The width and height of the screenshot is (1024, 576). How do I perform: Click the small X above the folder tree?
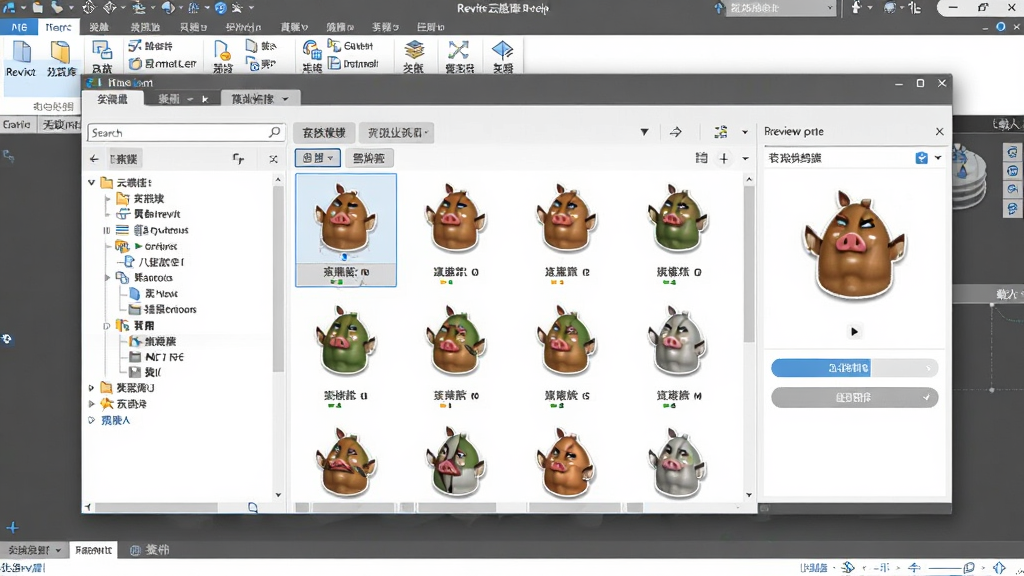point(273,159)
